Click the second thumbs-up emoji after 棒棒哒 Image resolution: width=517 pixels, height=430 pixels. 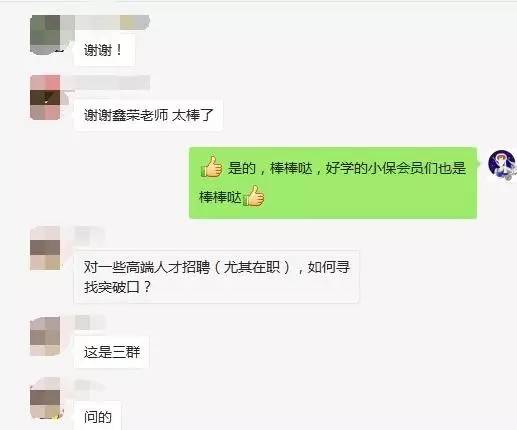coord(254,195)
